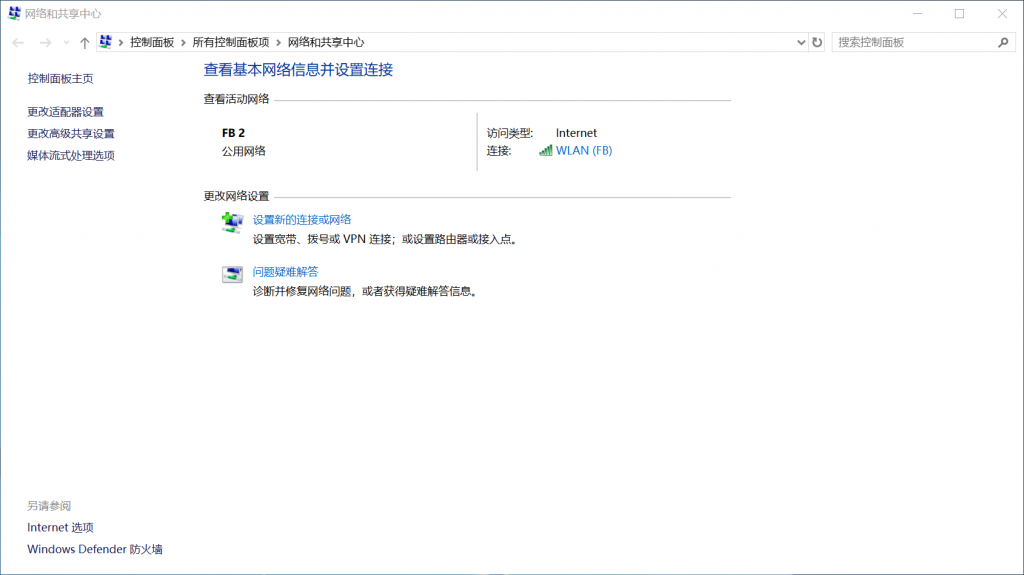Open the recent locations dropdown arrow
This screenshot has height=575, width=1024.
coord(66,43)
